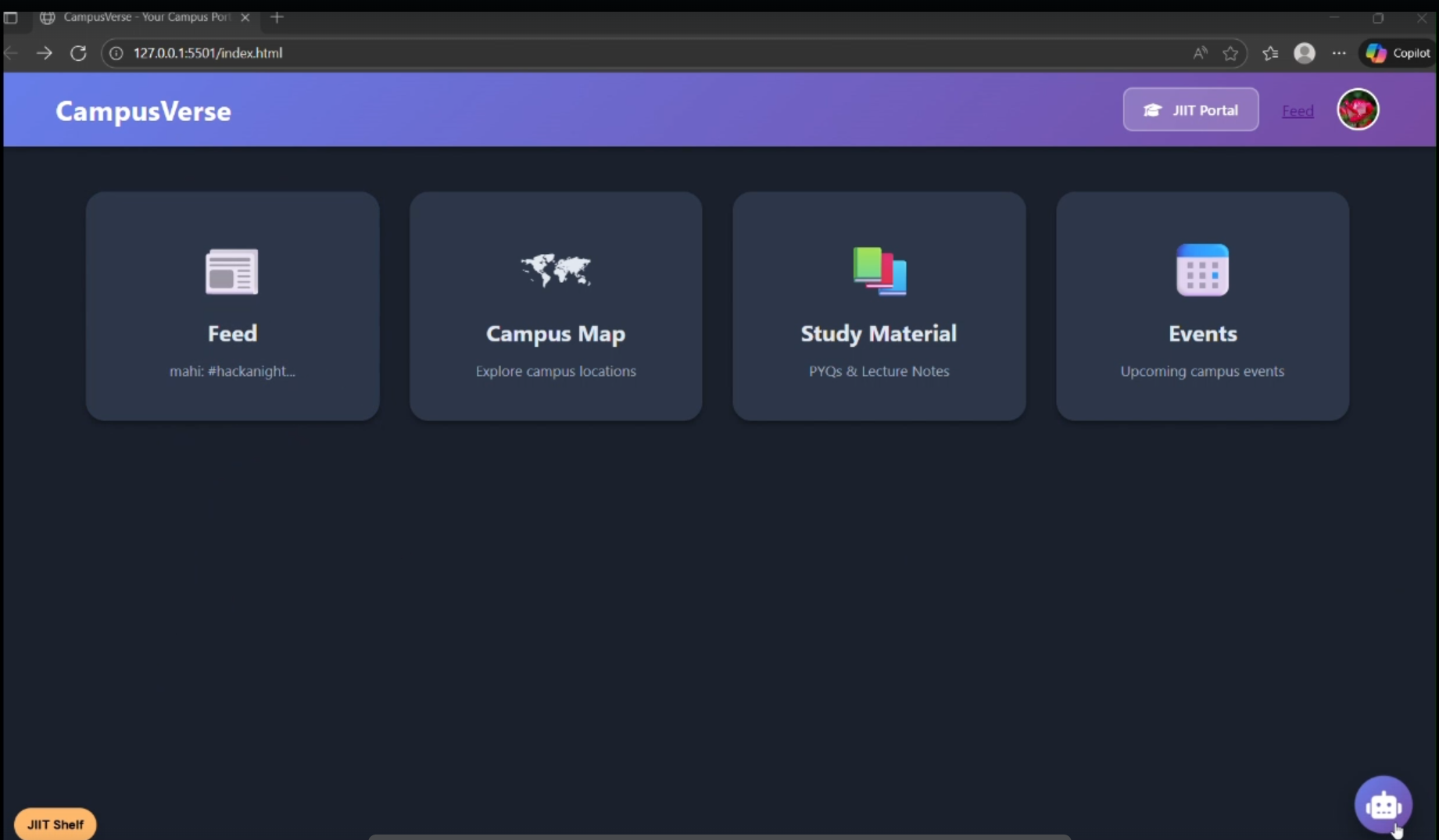1439x840 pixels.
Task: Open Copilot in browser toolbar
Action: click(x=1398, y=53)
